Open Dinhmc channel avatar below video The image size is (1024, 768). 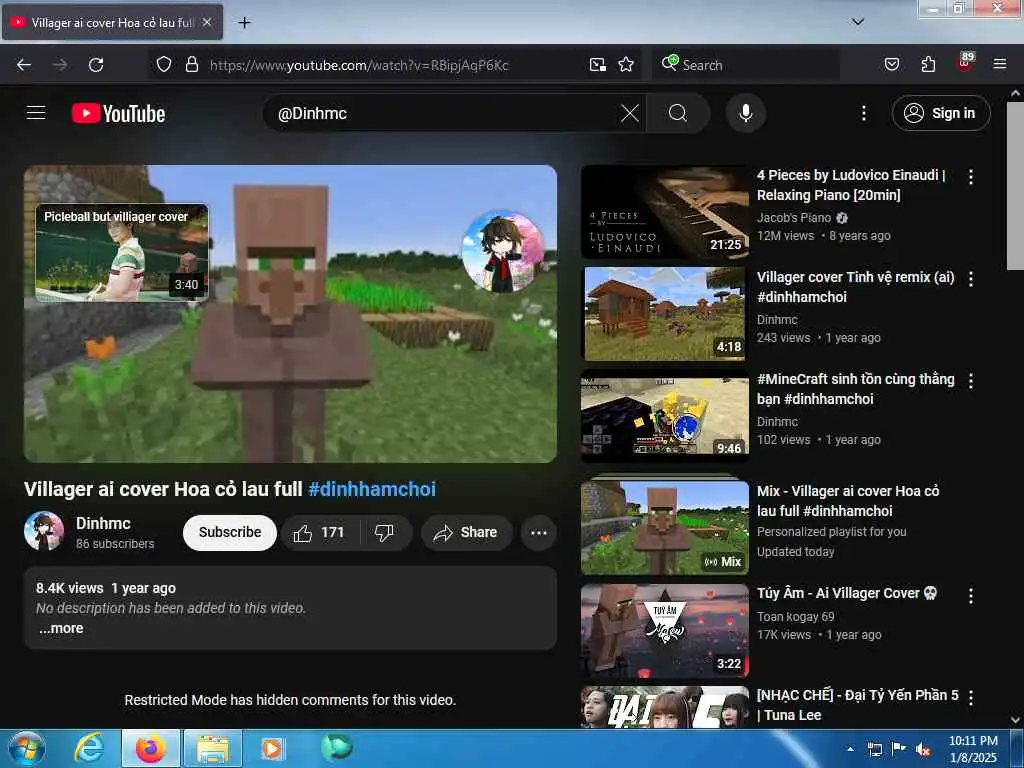[44, 531]
